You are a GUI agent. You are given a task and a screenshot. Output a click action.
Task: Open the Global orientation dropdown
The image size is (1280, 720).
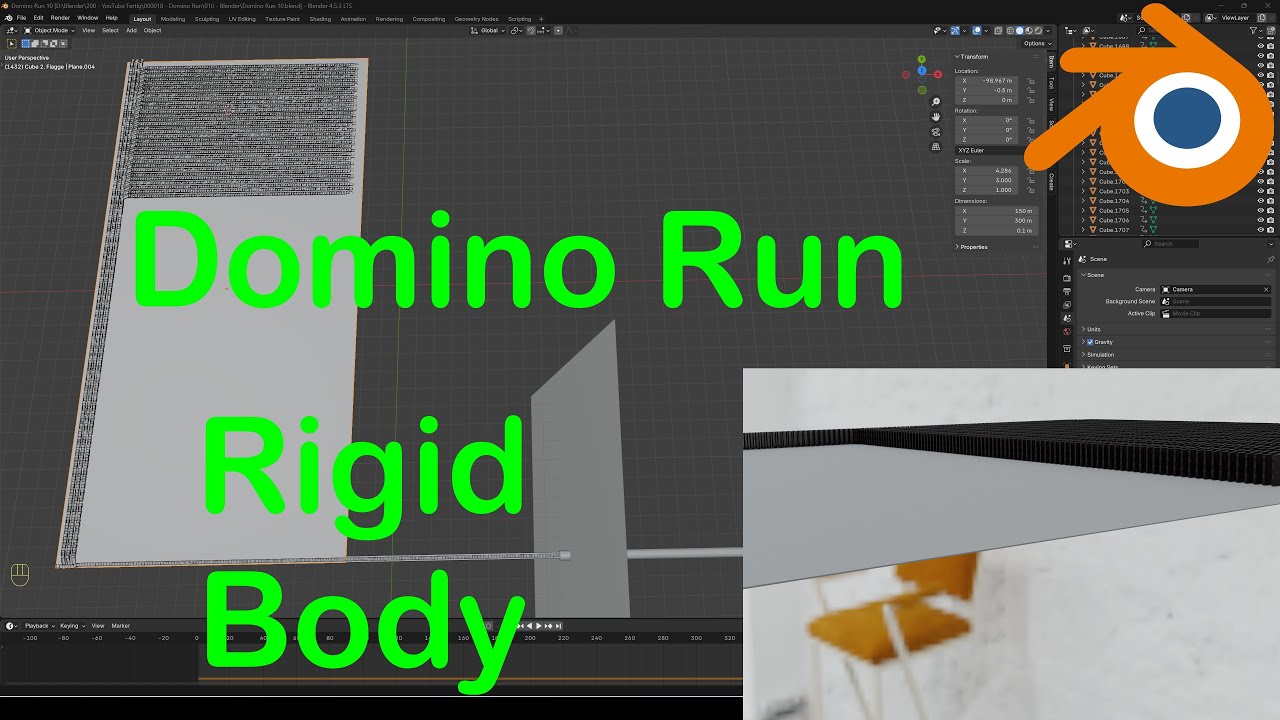tap(490, 31)
